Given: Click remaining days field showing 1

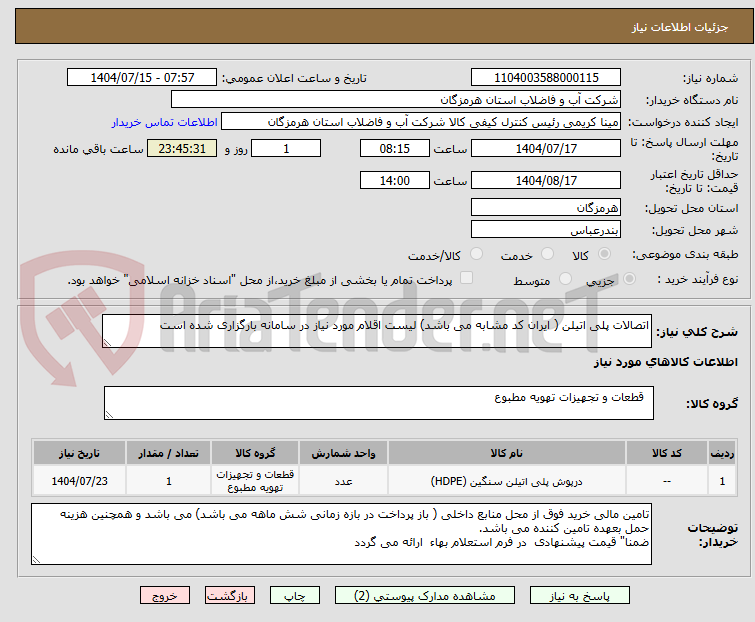Looking at the screenshot, I should (x=286, y=148).
